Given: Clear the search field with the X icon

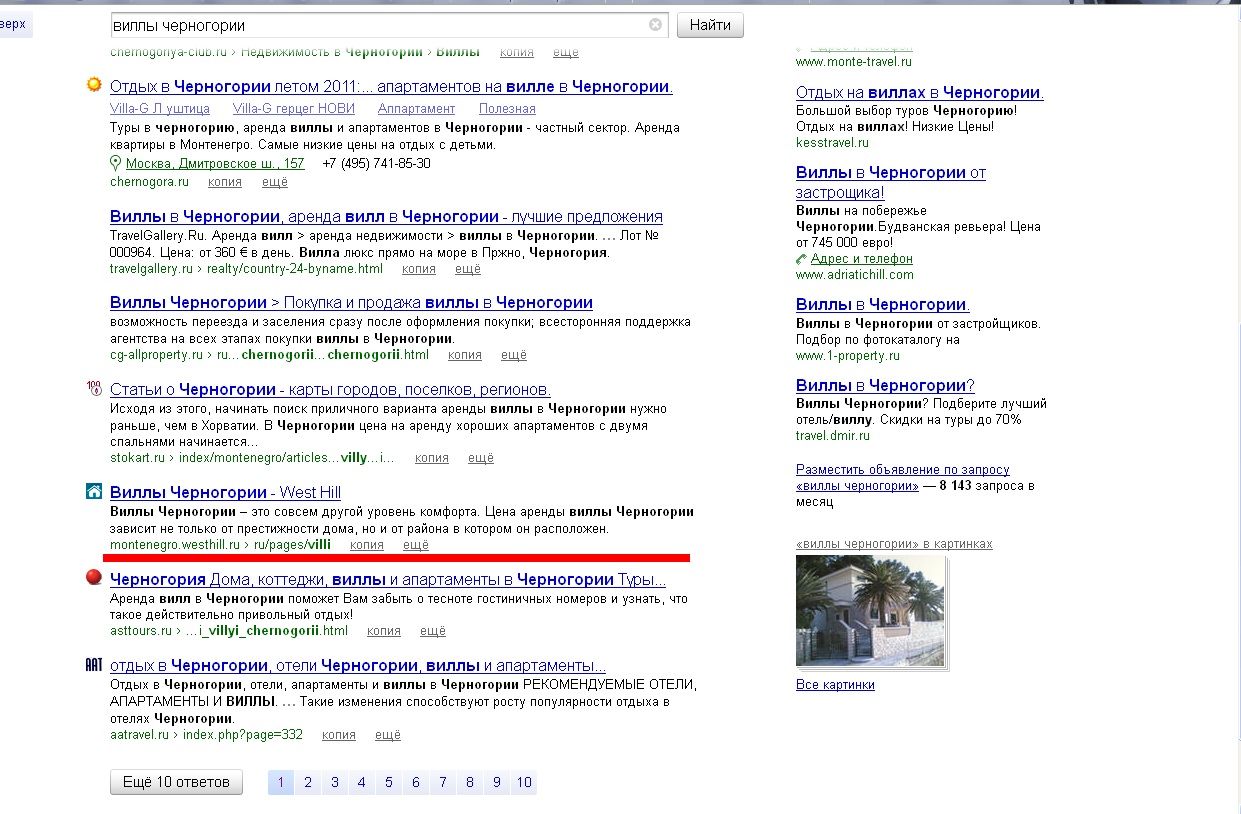Looking at the screenshot, I should click(655, 25).
